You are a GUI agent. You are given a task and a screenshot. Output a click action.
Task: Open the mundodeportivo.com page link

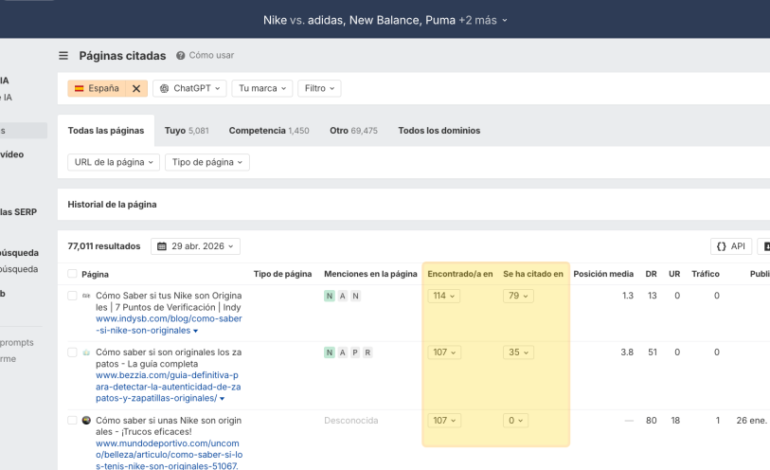169,455
